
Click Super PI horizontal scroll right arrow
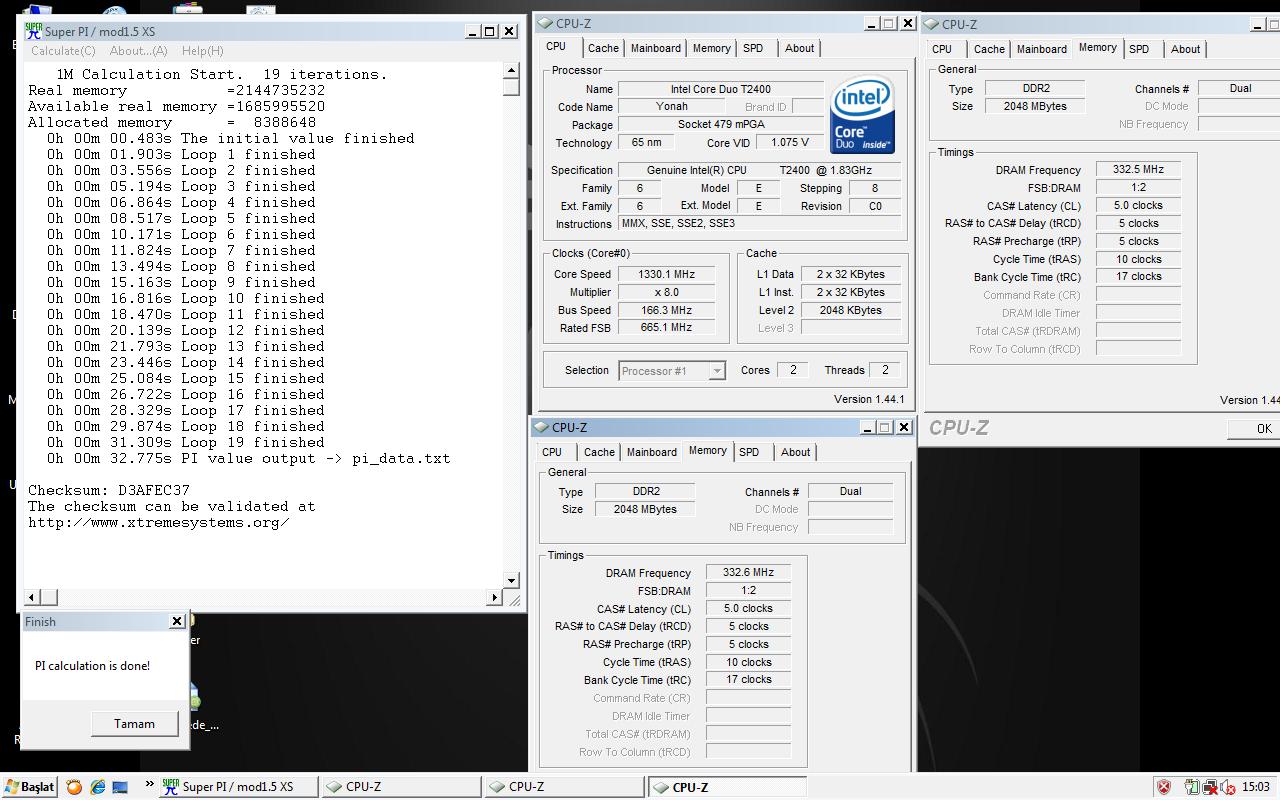point(494,597)
